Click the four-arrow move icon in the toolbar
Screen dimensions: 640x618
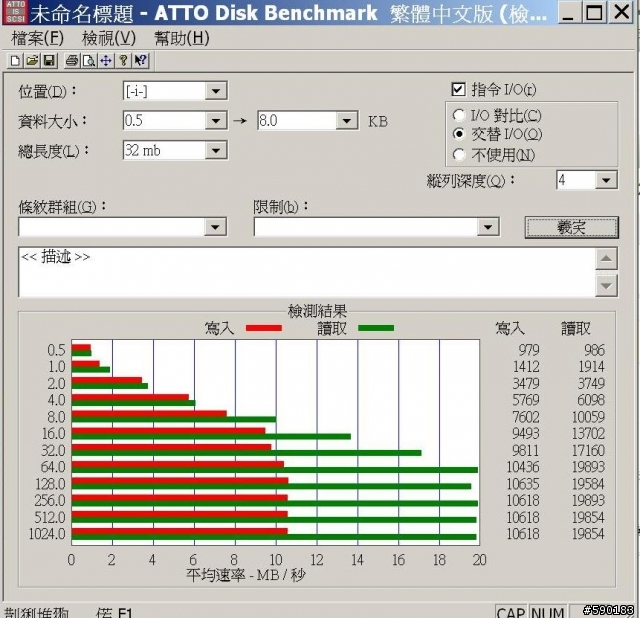tap(106, 61)
